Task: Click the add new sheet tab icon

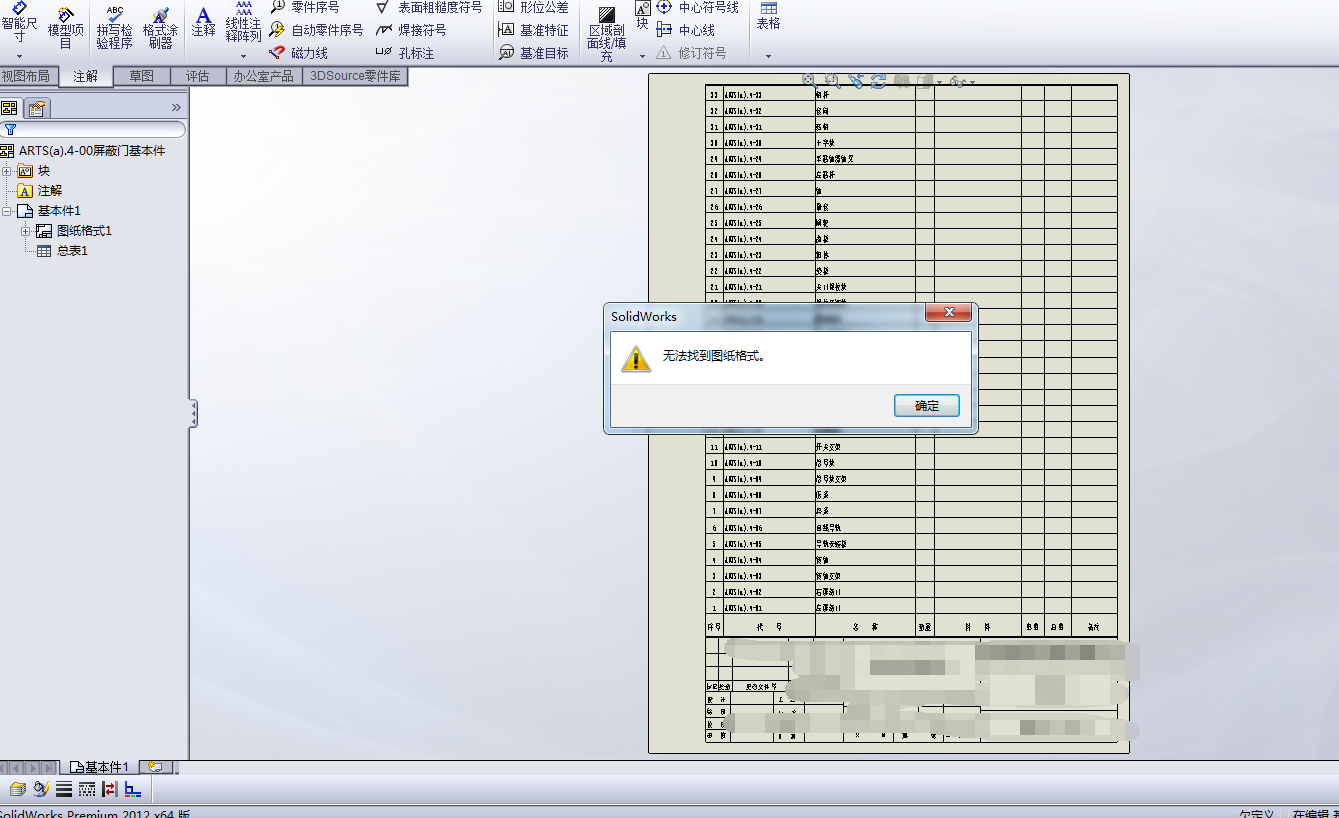Action: (157, 767)
